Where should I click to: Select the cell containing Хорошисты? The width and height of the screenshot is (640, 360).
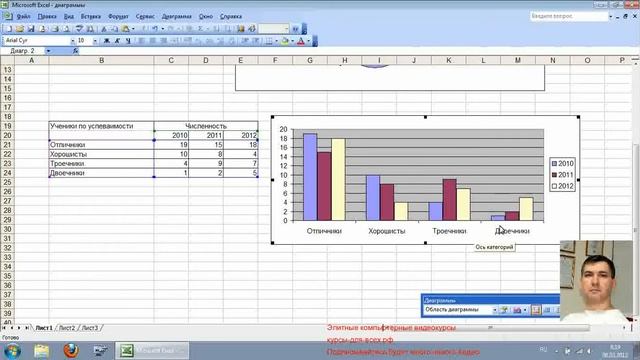click(x=101, y=154)
